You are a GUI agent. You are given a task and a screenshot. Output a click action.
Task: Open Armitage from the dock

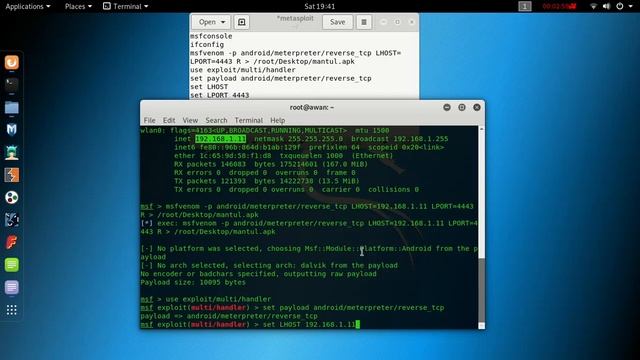point(11,153)
